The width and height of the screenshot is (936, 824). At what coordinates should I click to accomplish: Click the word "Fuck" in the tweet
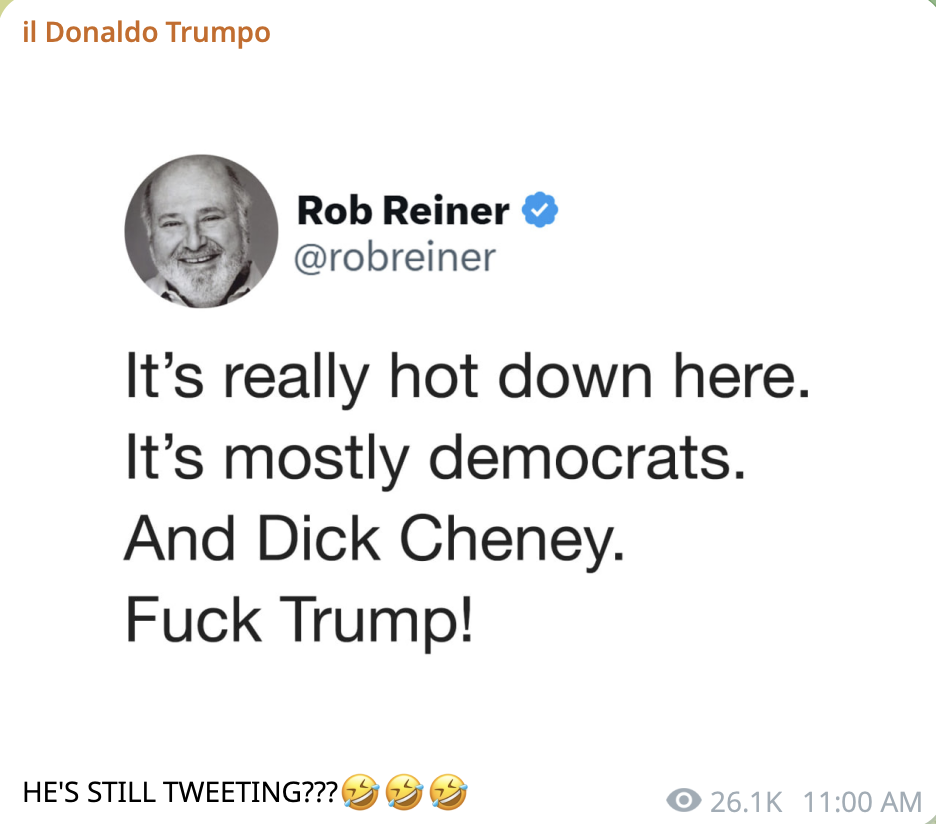[x=191, y=619]
